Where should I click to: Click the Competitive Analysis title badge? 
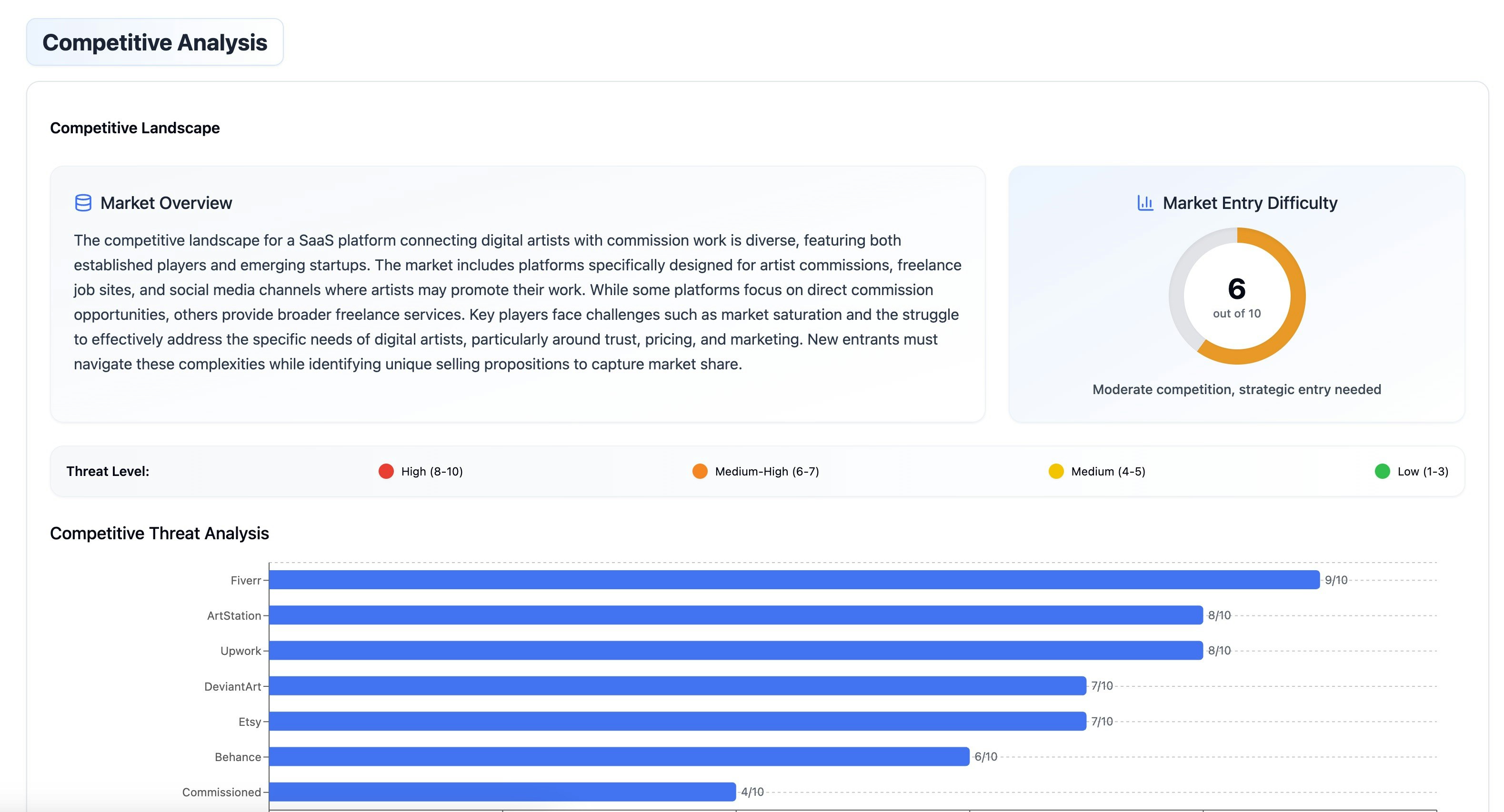pos(155,42)
